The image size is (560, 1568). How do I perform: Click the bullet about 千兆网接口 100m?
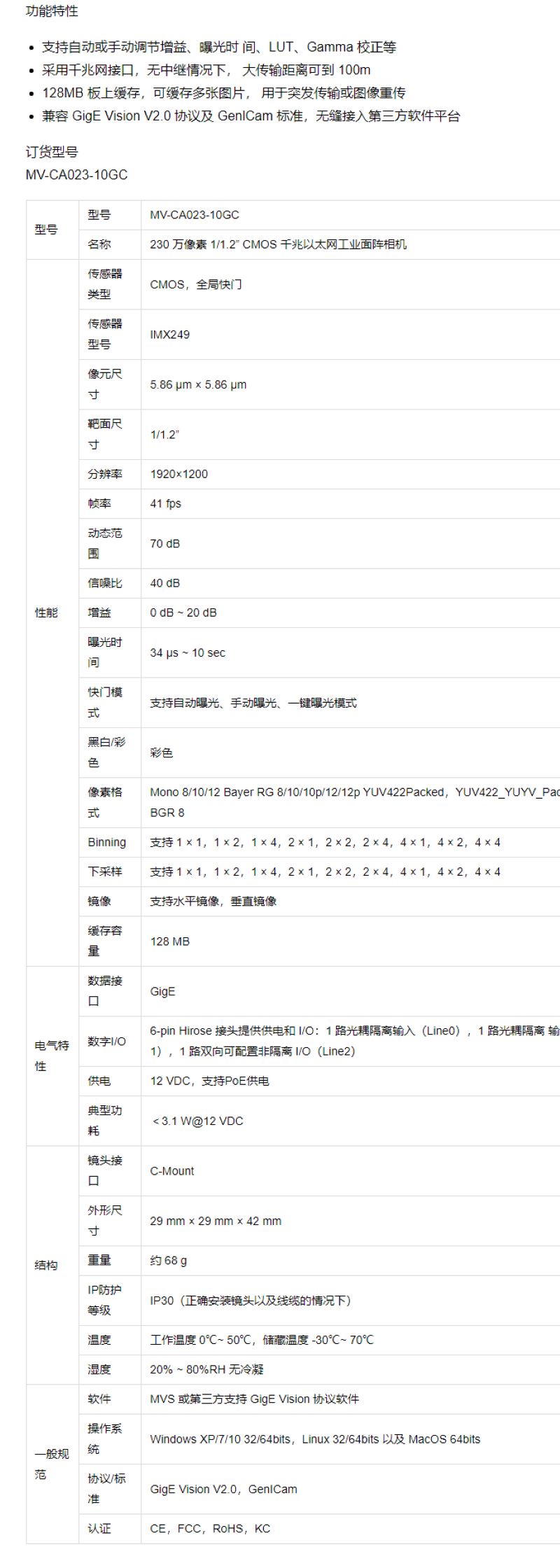[x=206, y=70]
